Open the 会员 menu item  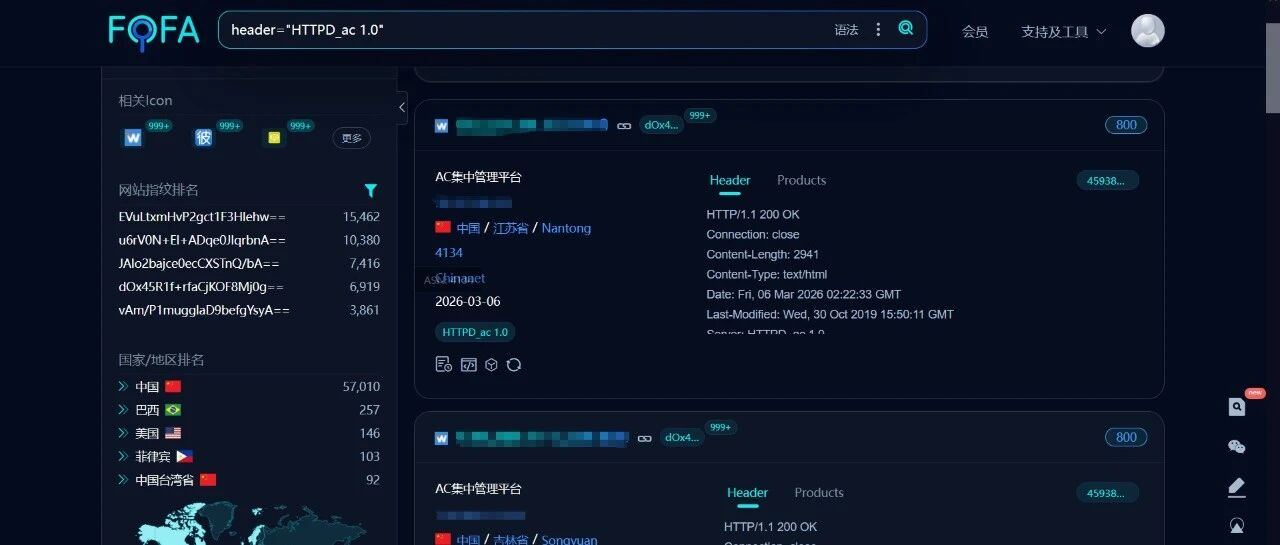click(x=975, y=31)
